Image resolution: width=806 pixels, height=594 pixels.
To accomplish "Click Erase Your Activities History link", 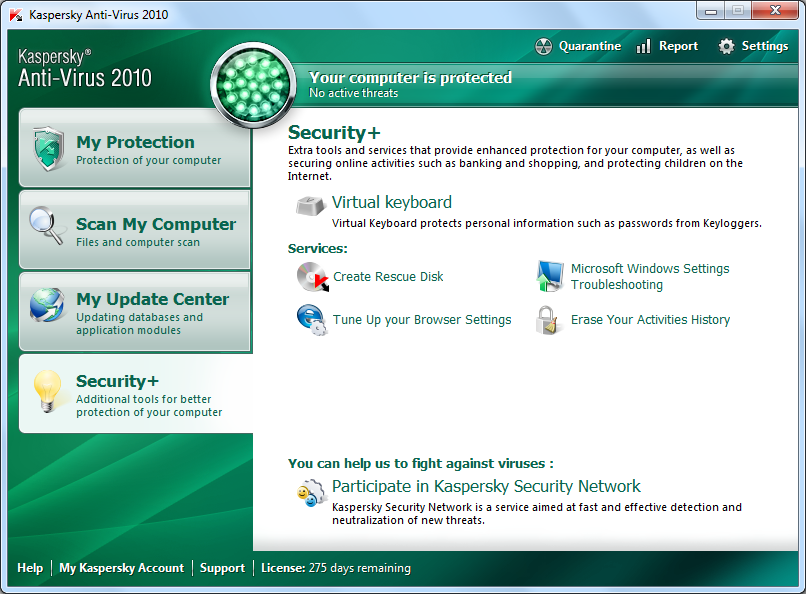I will (x=650, y=320).
